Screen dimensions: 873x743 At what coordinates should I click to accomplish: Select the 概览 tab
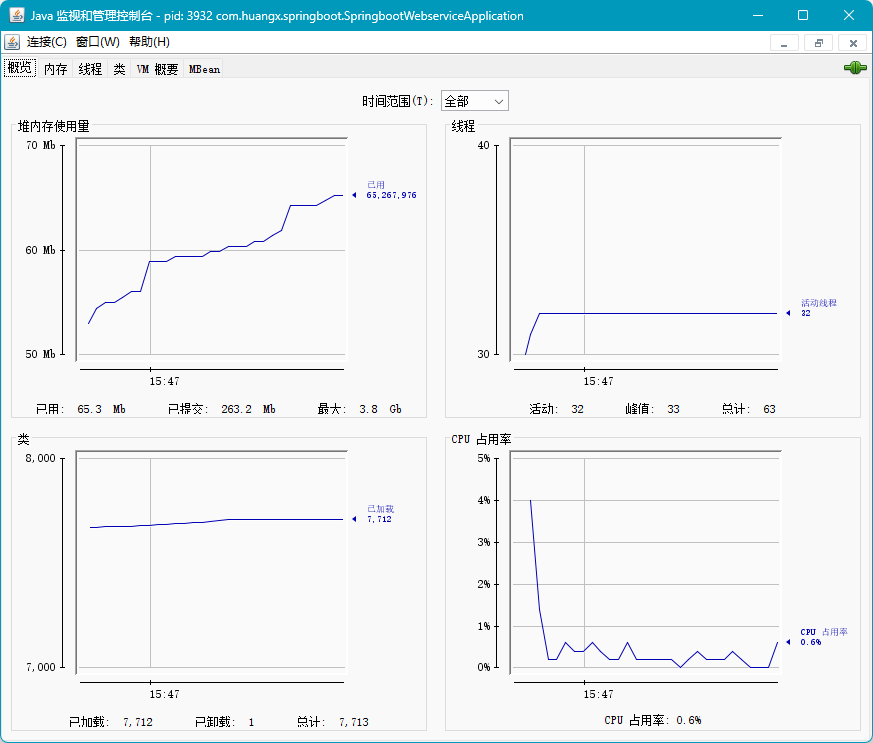[x=20, y=68]
